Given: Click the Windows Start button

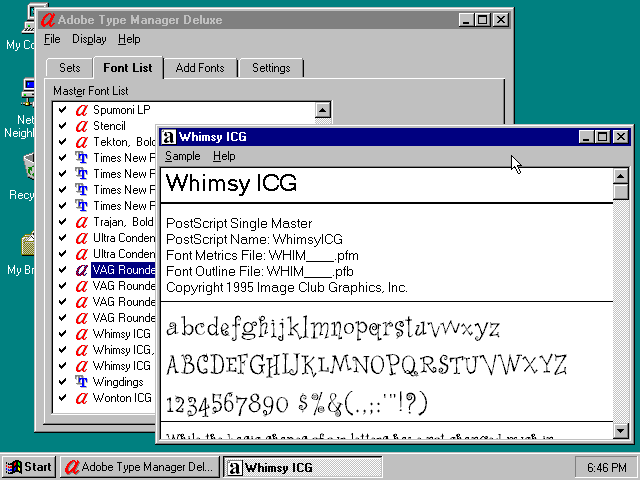Looking at the screenshot, I should (x=29, y=467).
